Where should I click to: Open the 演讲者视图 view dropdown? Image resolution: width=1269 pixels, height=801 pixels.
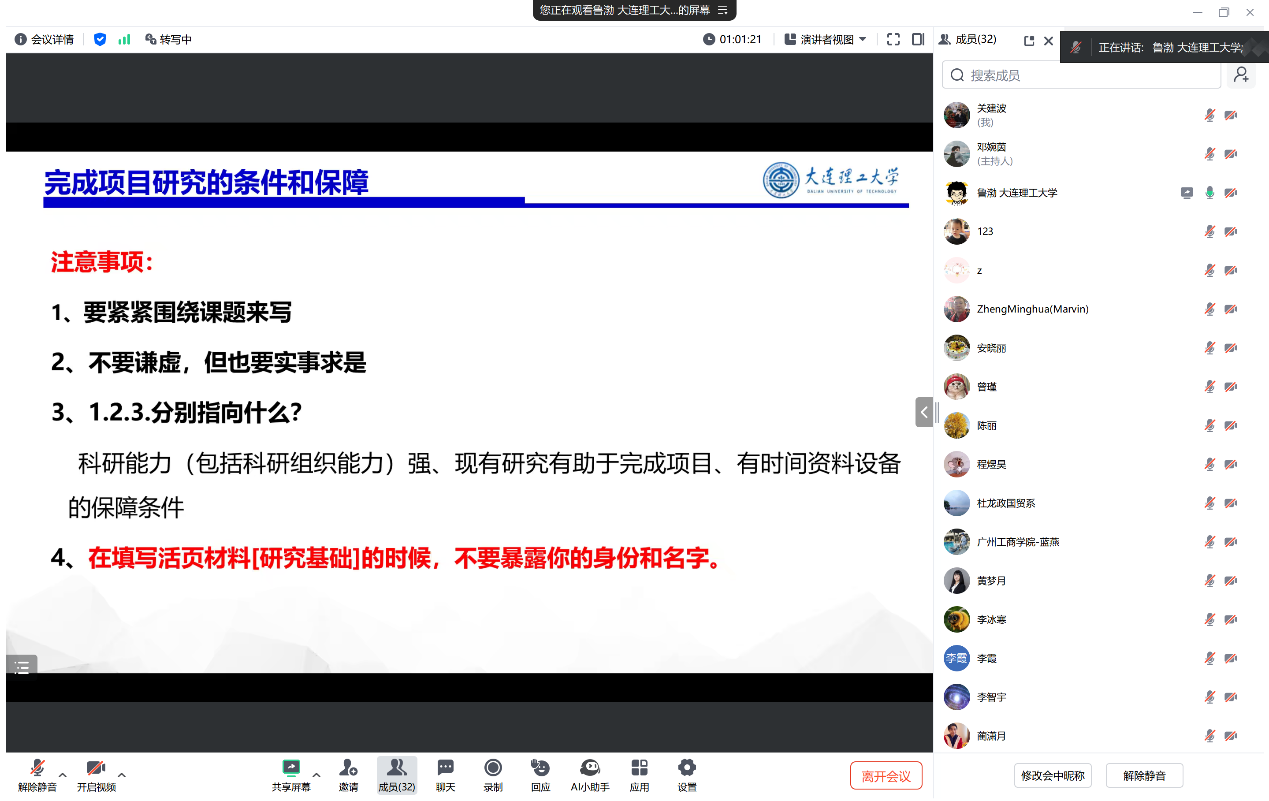pos(826,40)
